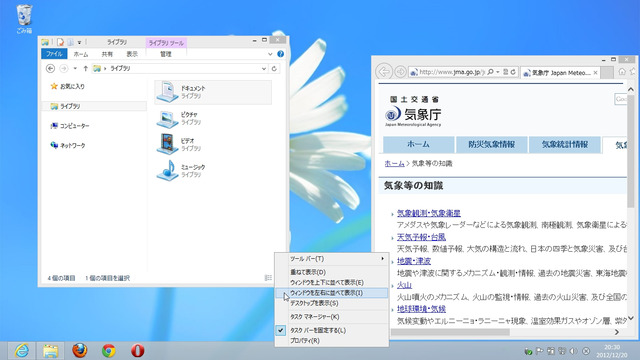Refresh the Explorer library view
This screenshot has height=360, width=640.
tap(274, 69)
